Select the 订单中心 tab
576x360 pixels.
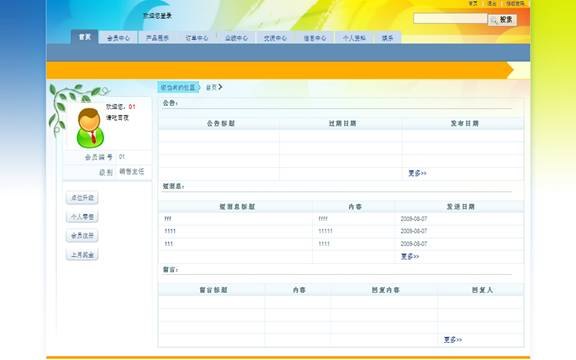197,38
